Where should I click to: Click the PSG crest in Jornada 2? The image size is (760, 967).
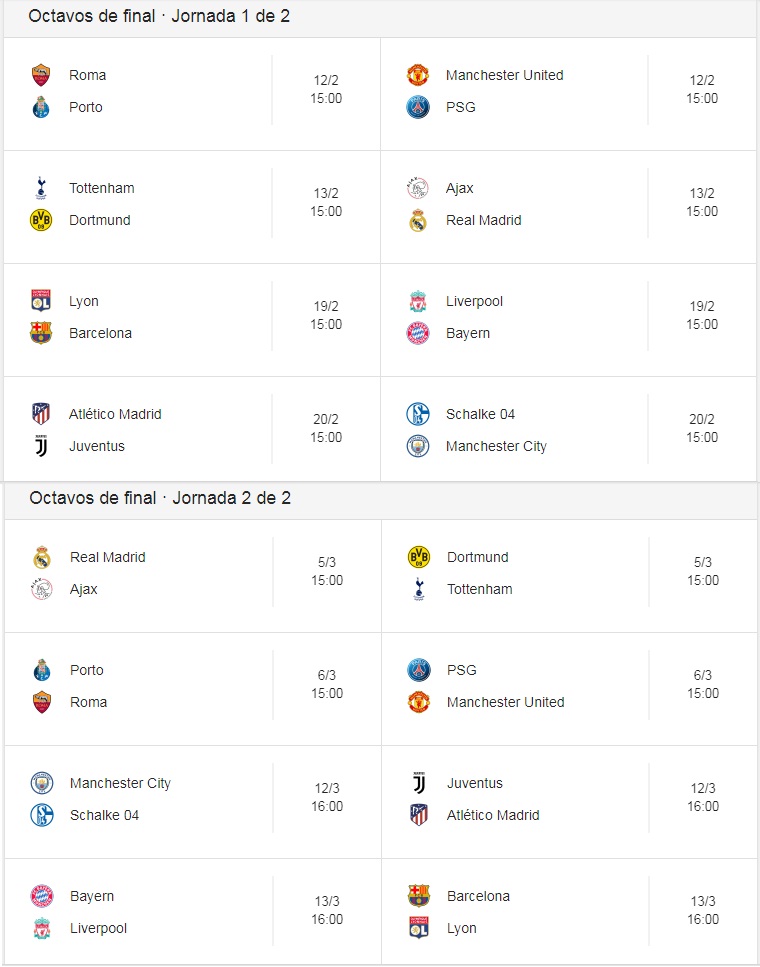tap(419, 670)
